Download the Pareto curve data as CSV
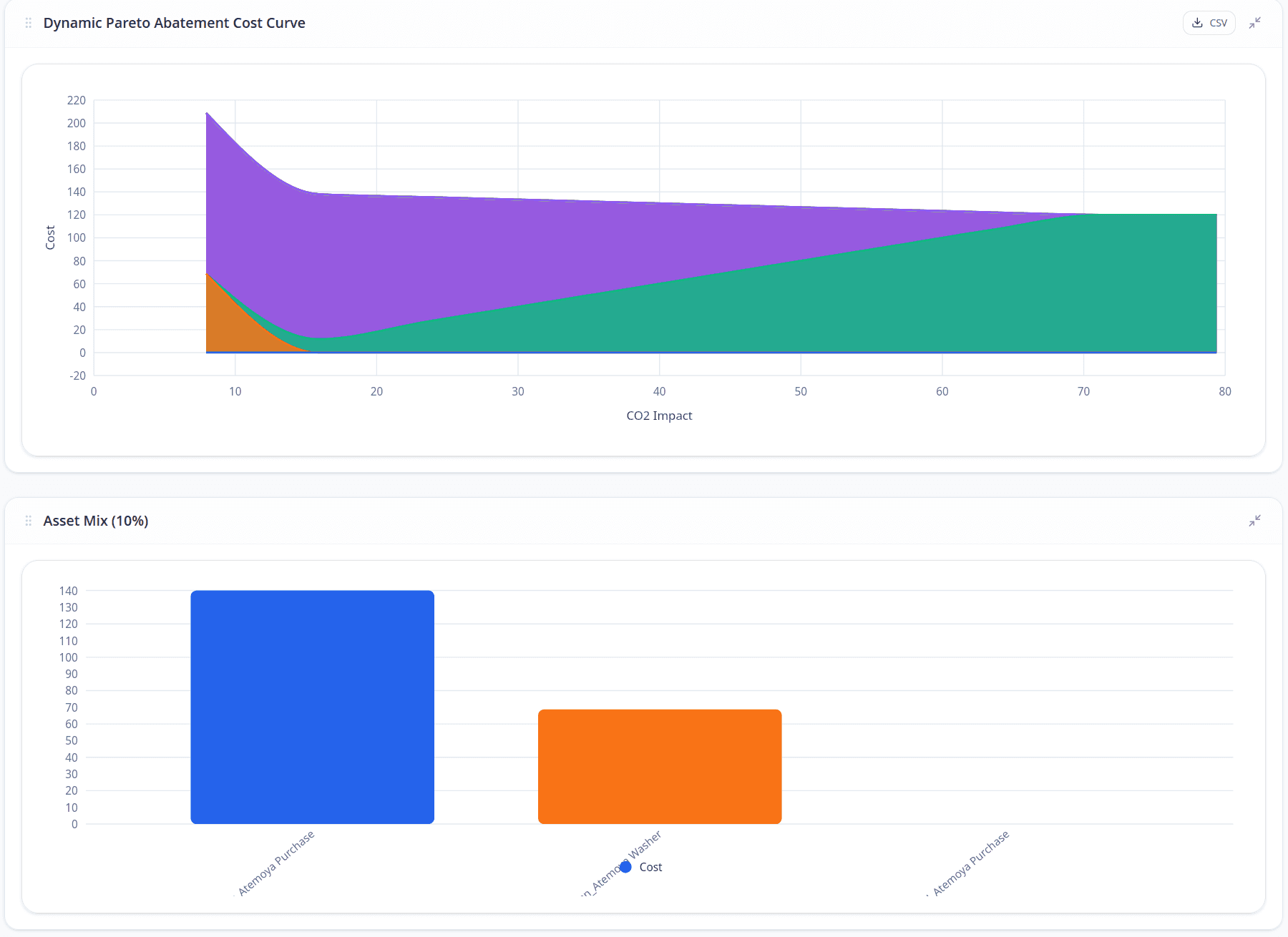 coord(1209,23)
